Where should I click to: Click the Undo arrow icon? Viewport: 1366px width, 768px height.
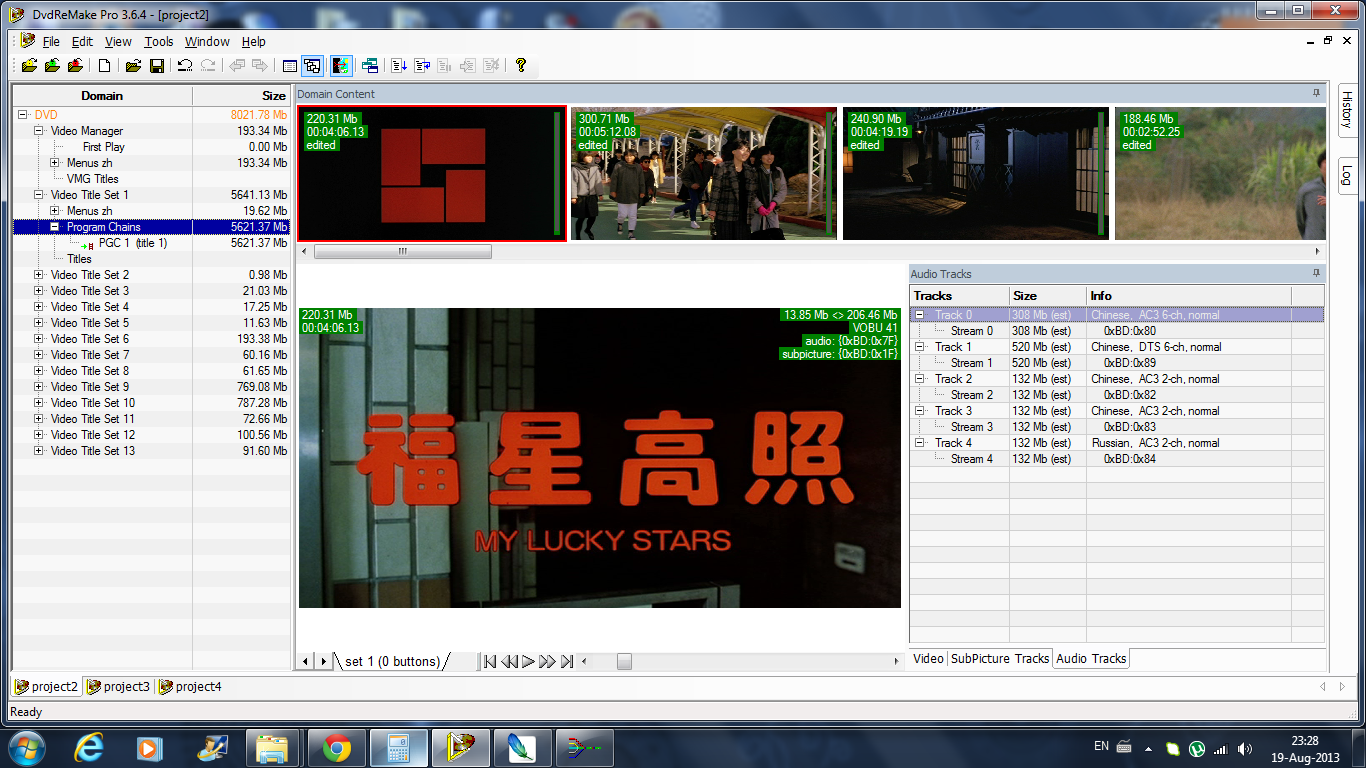tap(185, 66)
